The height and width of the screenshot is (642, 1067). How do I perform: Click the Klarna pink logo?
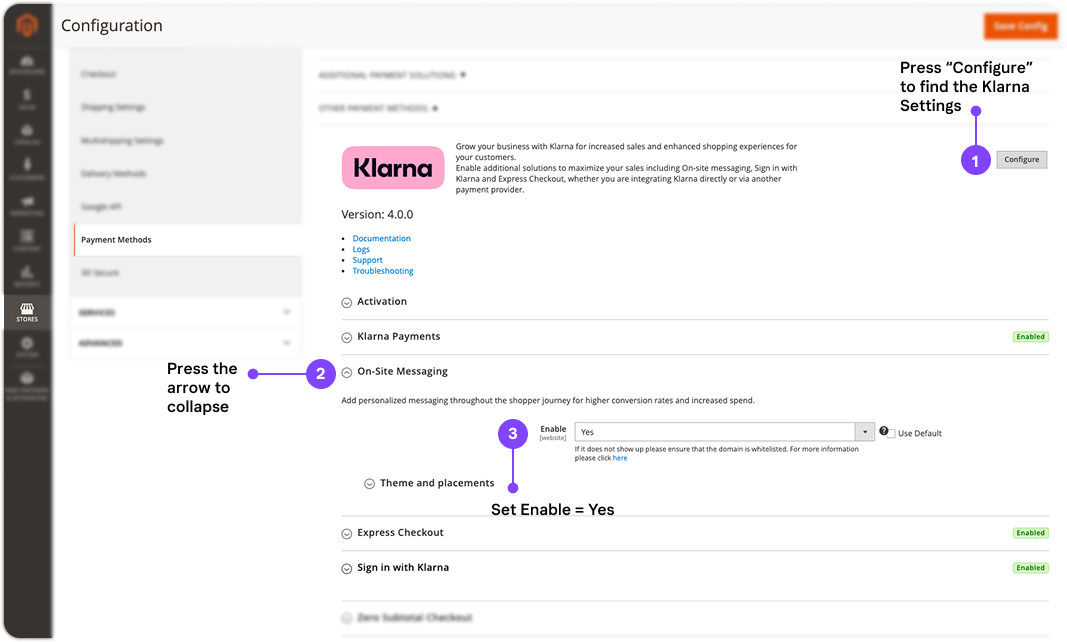[x=393, y=168]
